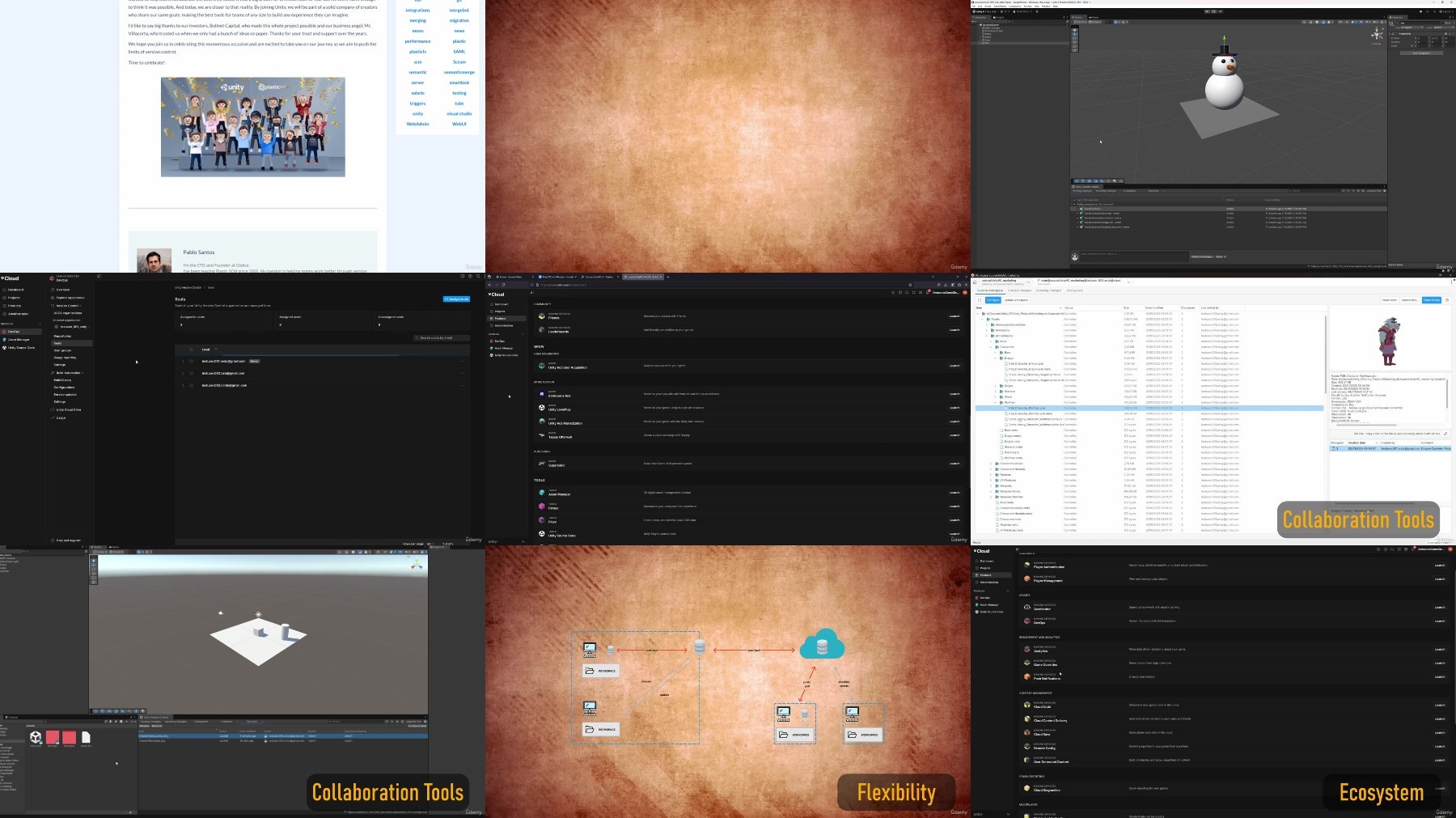
Task: Select the Cloud Diagnostics icon
Action: (x=1027, y=788)
